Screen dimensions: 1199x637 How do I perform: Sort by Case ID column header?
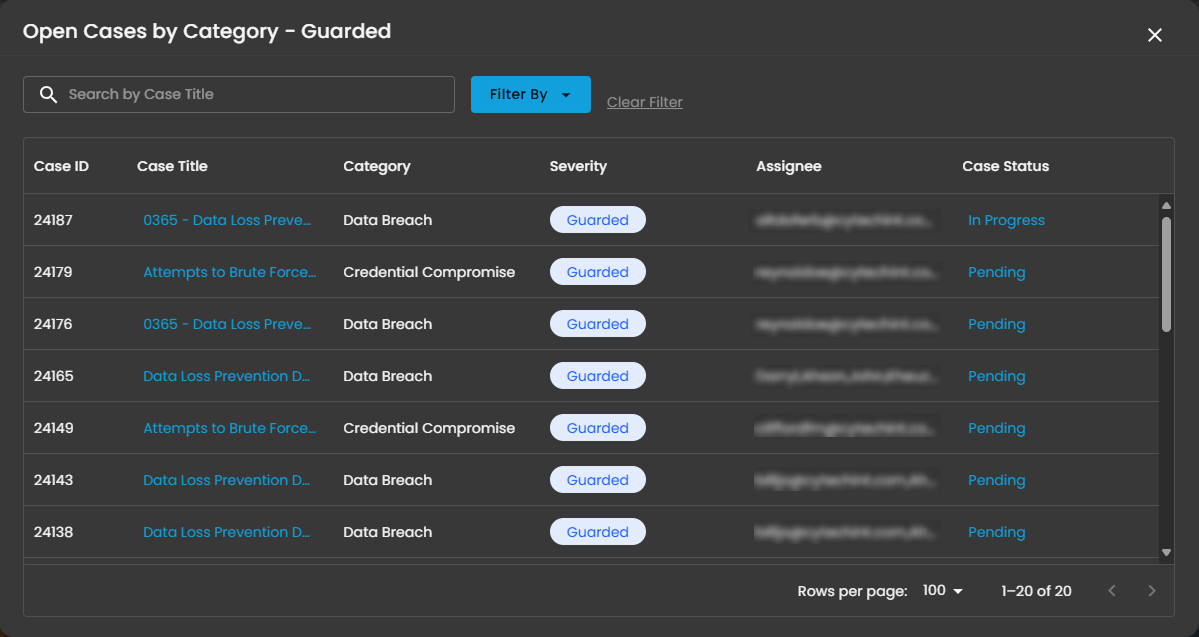point(61,166)
